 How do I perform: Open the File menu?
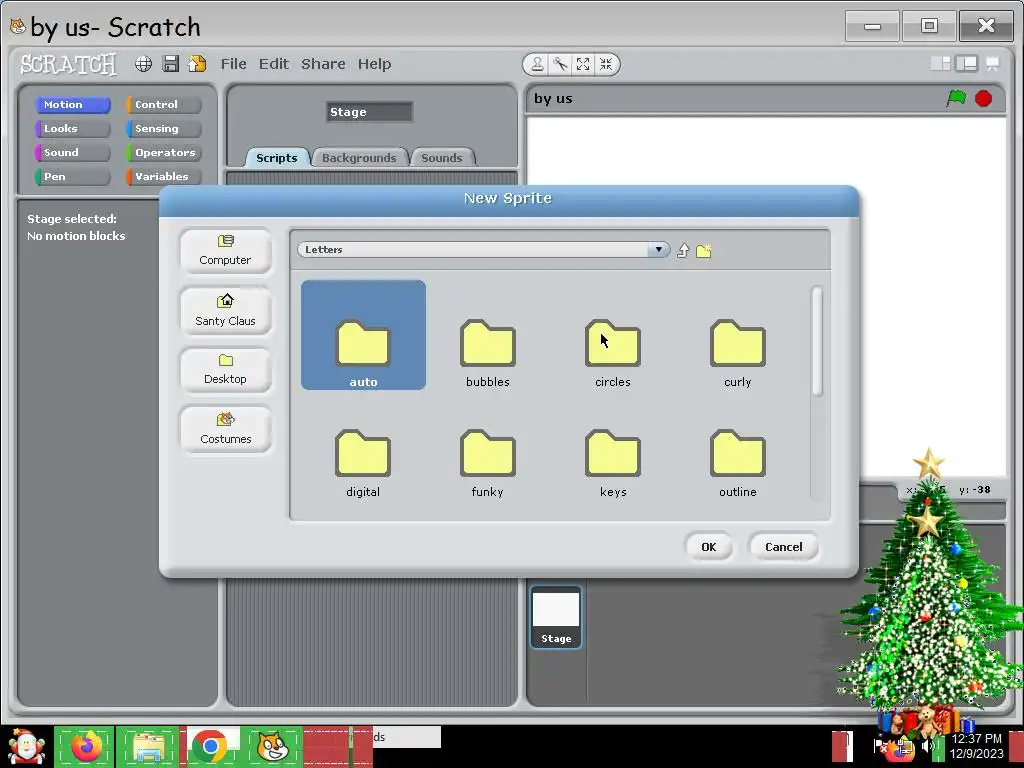click(233, 64)
